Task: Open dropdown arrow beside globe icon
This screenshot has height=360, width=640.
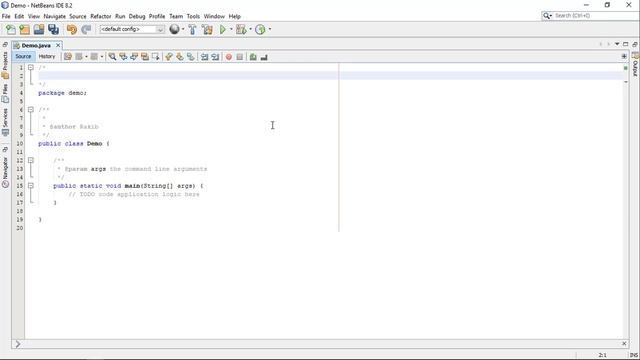Action: click(183, 29)
